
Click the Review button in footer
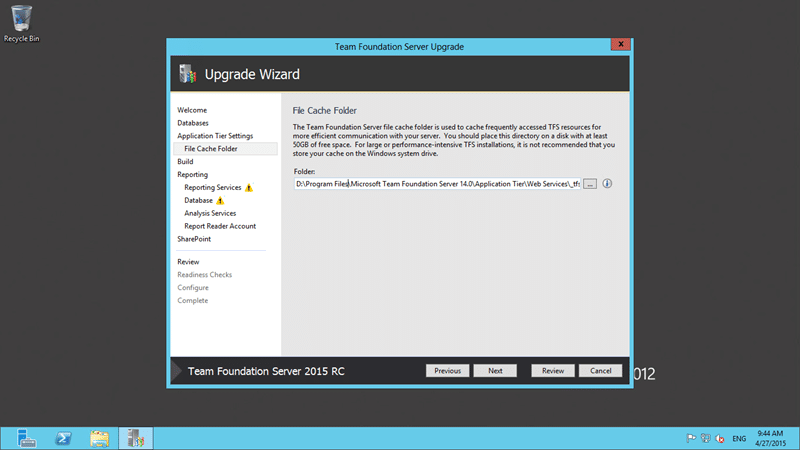(553, 371)
